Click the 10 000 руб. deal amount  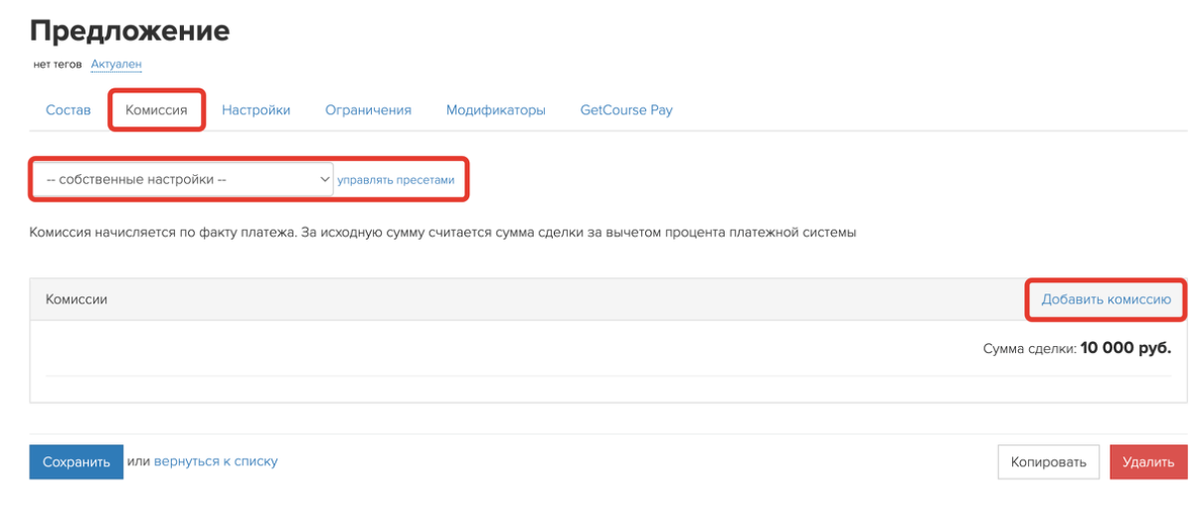point(1126,348)
